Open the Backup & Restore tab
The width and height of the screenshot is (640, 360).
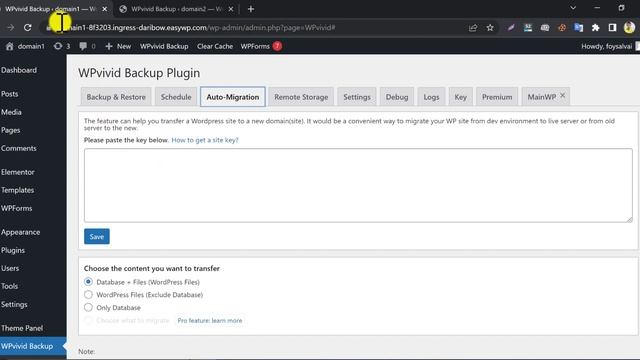pyautogui.click(x=116, y=97)
